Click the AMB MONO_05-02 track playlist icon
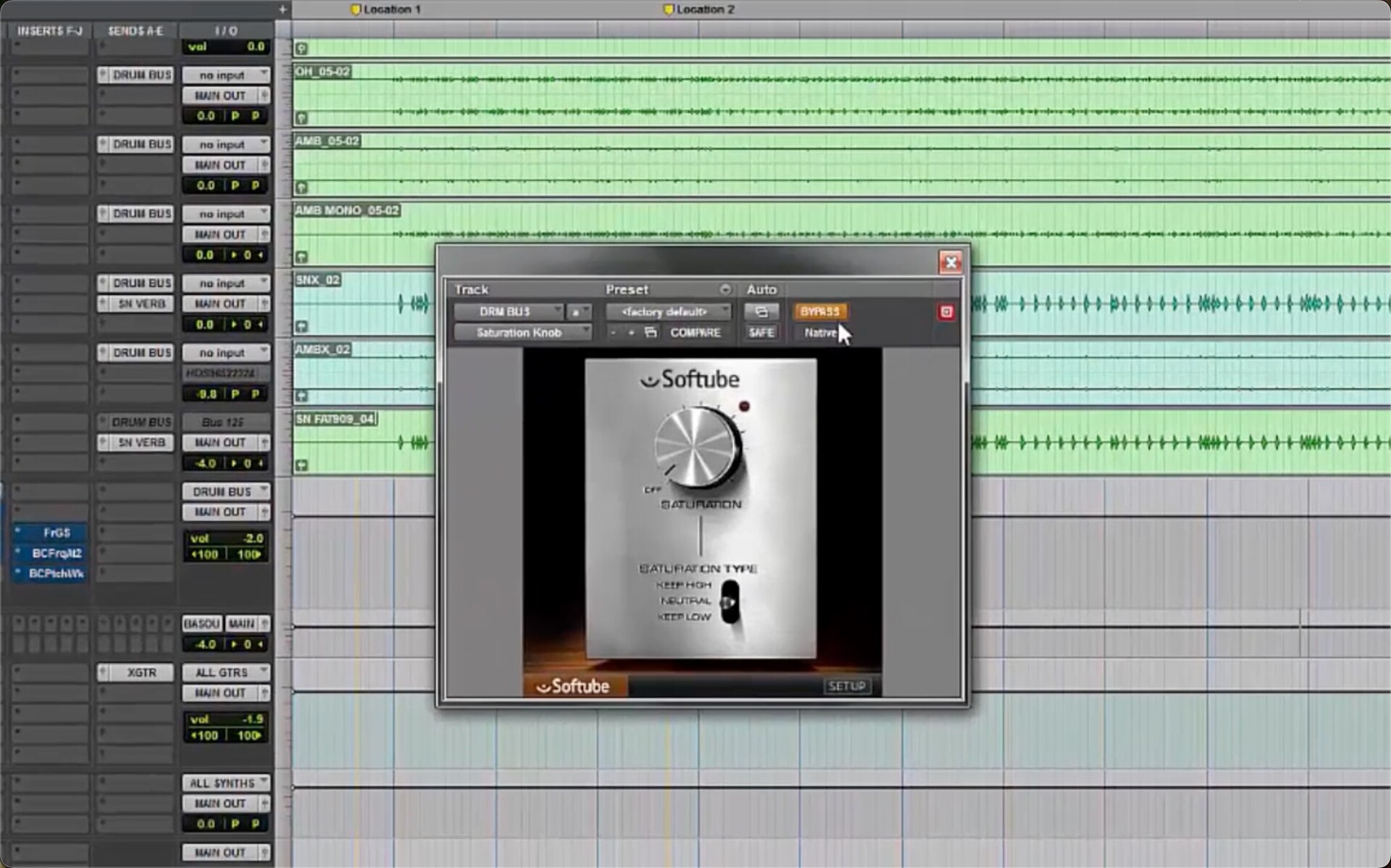 tap(302, 256)
